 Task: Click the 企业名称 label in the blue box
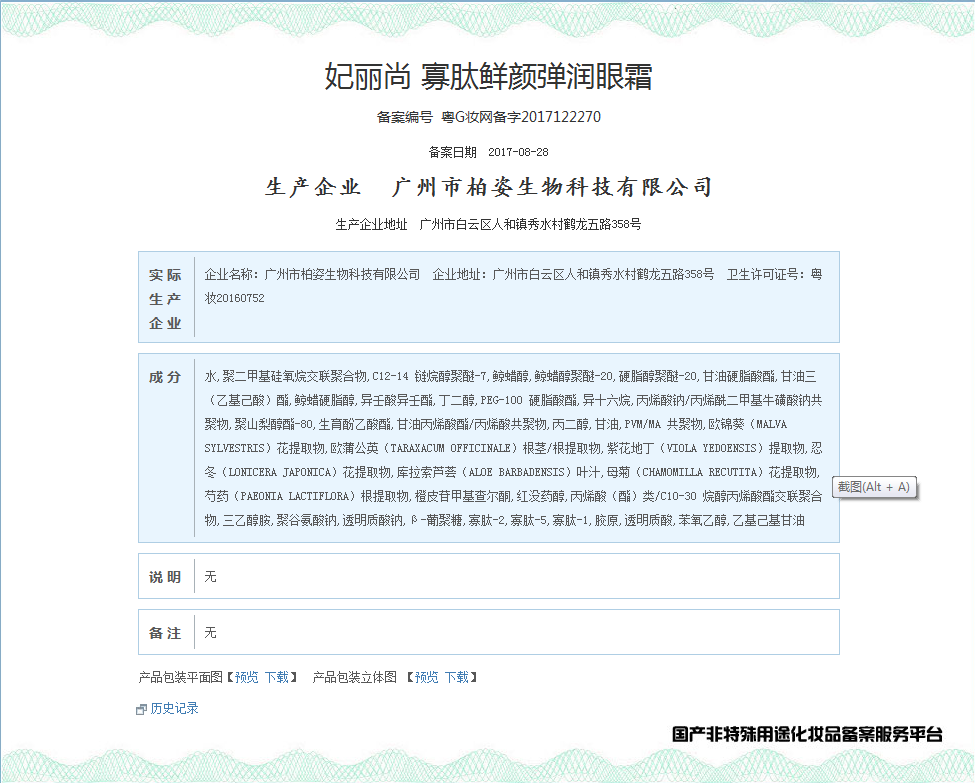pyautogui.click(x=228, y=274)
